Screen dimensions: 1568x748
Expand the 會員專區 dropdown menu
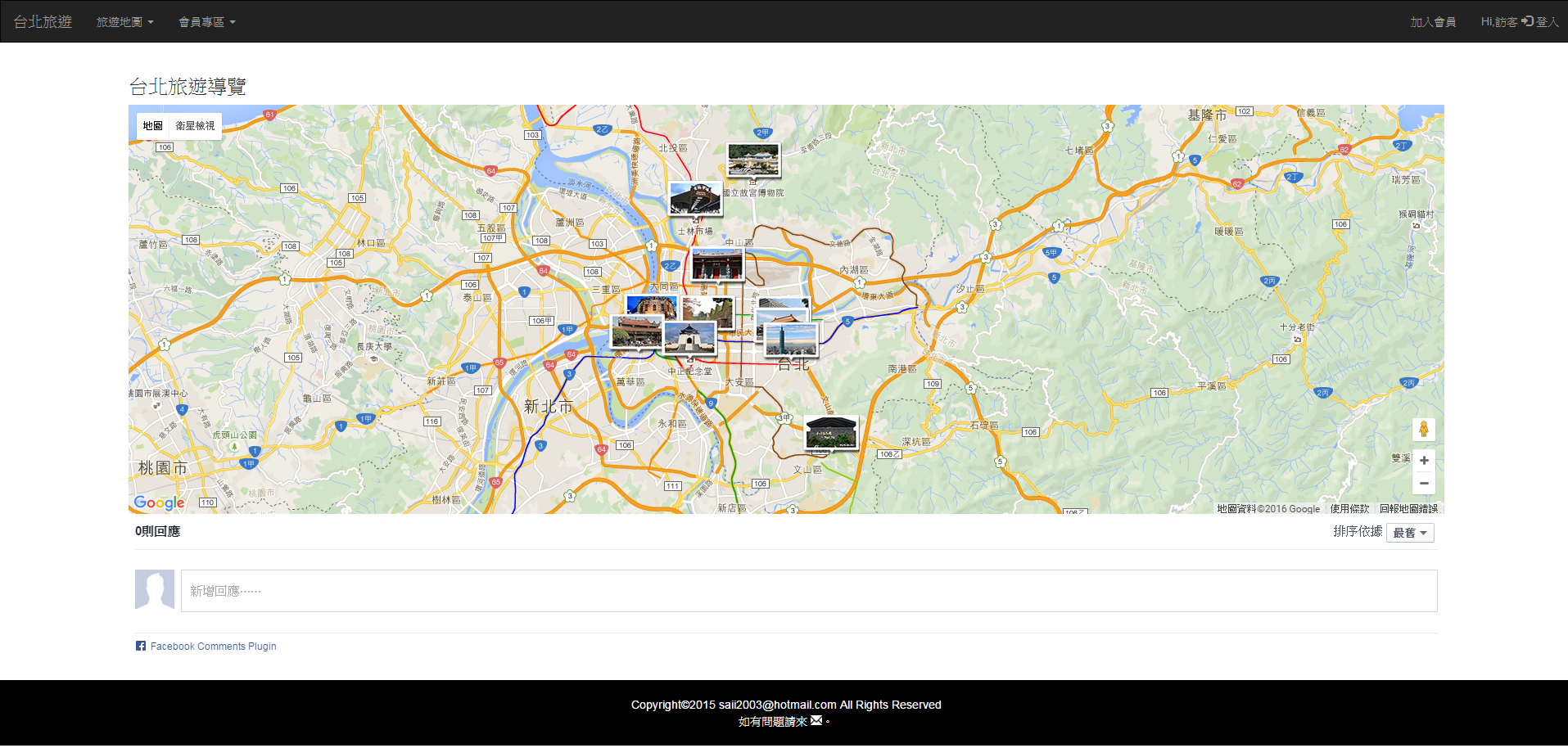[x=206, y=22]
